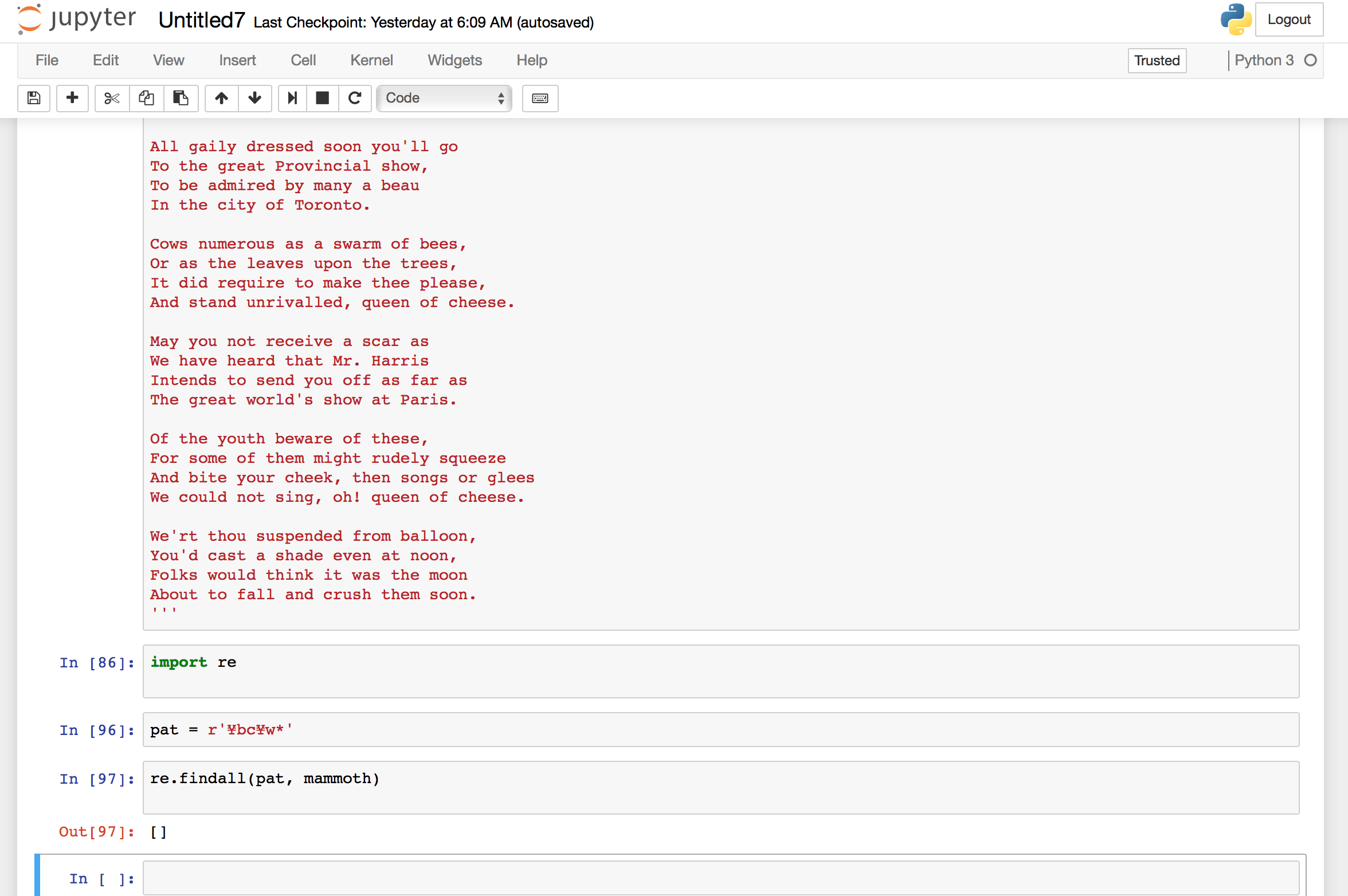Click the line 'We have heard that Mr. Harris'
1348x896 pixels.
coord(289,361)
